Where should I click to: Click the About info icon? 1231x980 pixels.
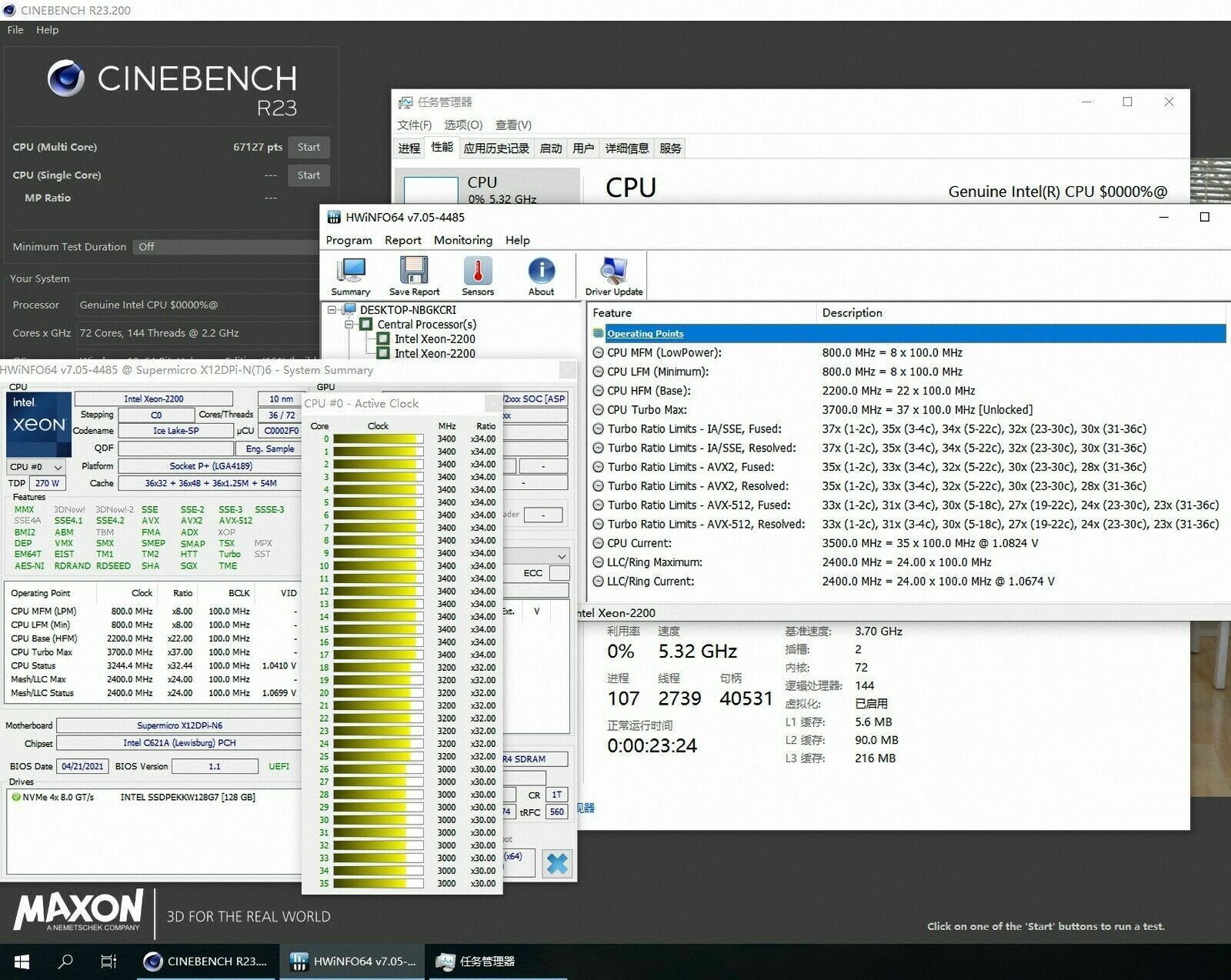541,275
